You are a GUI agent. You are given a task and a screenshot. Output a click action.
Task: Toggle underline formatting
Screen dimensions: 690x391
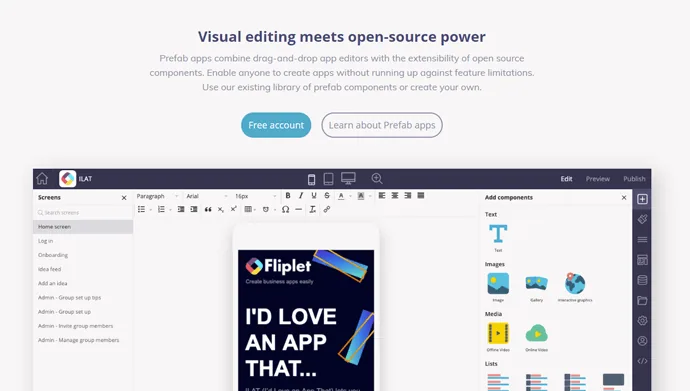click(314, 196)
